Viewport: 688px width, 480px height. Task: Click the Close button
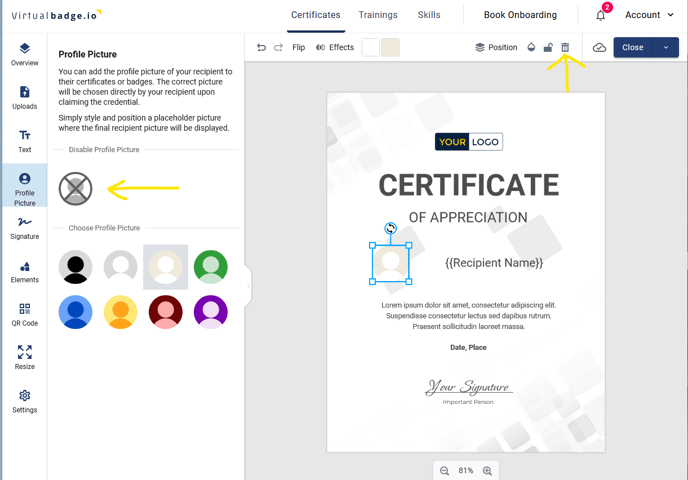[633, 47]
